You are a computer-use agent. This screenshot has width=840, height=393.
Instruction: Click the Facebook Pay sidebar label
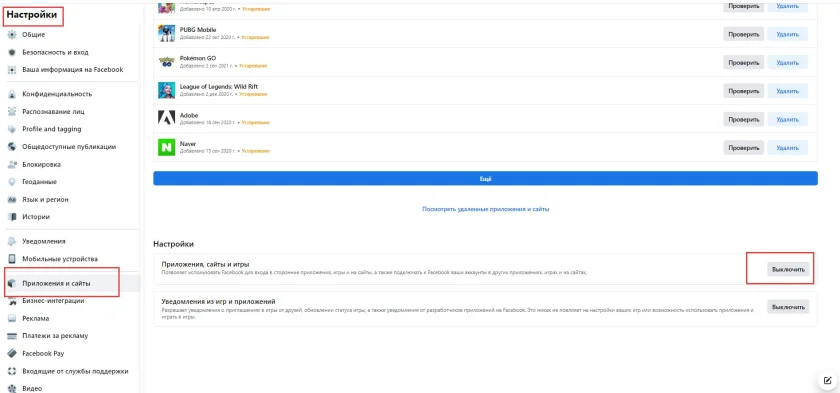click(x=43, y=353)
